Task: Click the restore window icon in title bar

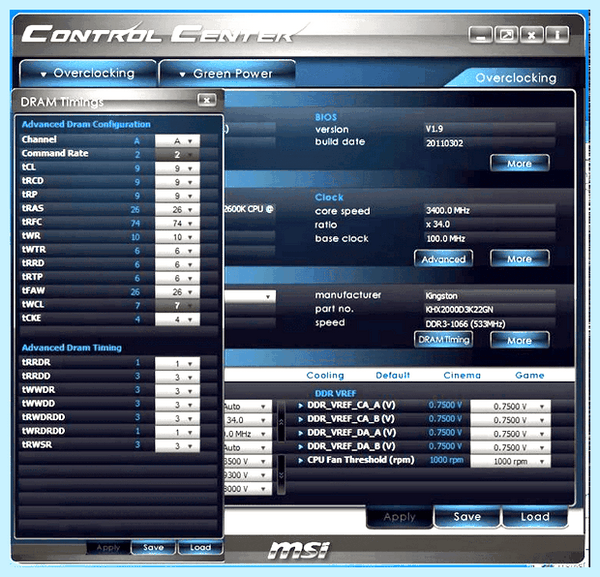Action: point(507,35)
